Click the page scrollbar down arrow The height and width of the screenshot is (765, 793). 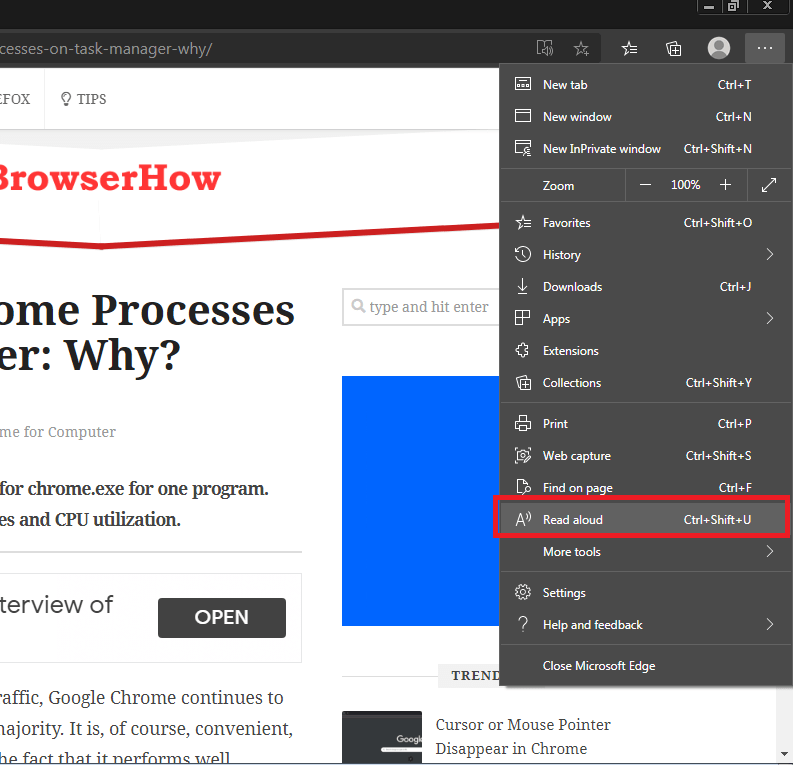[784, 753]
